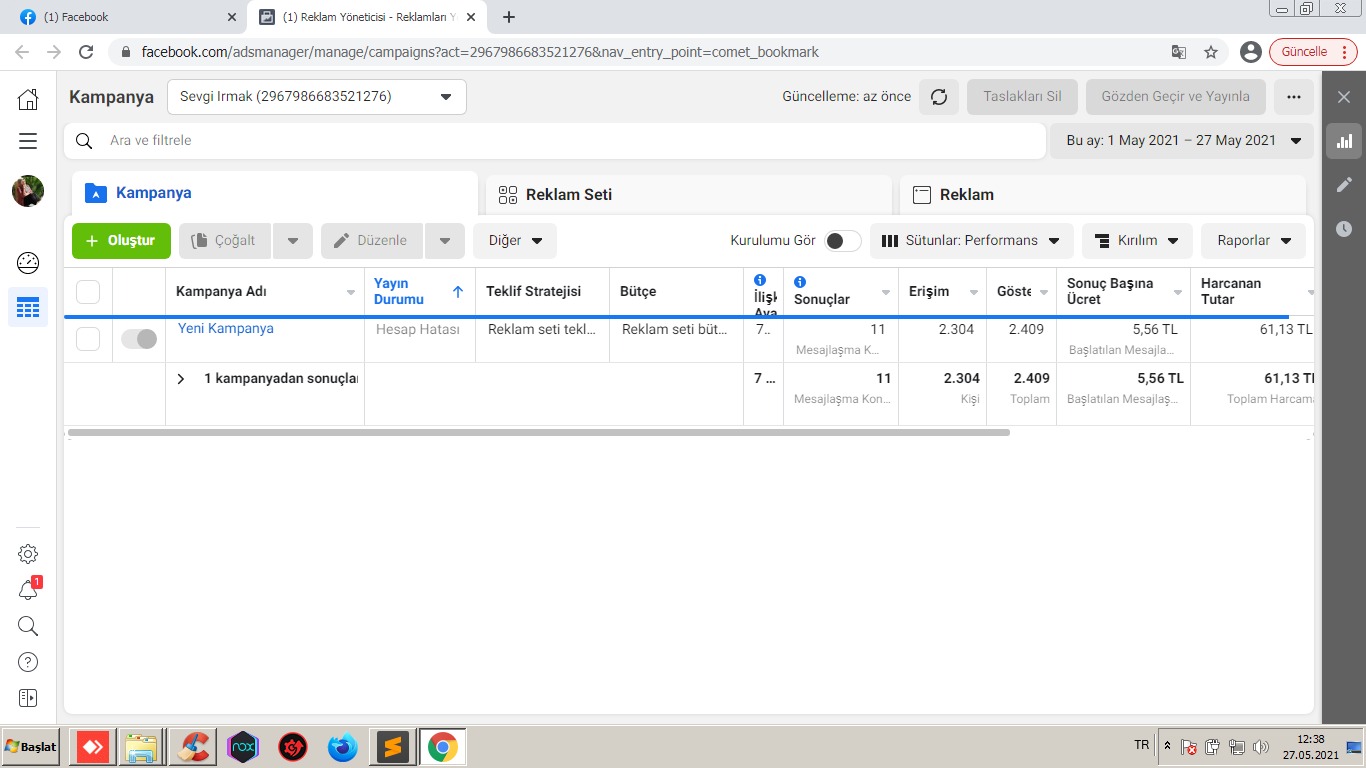
Task: Open the date range dropdown
Action: click(x=1182, y=141)
